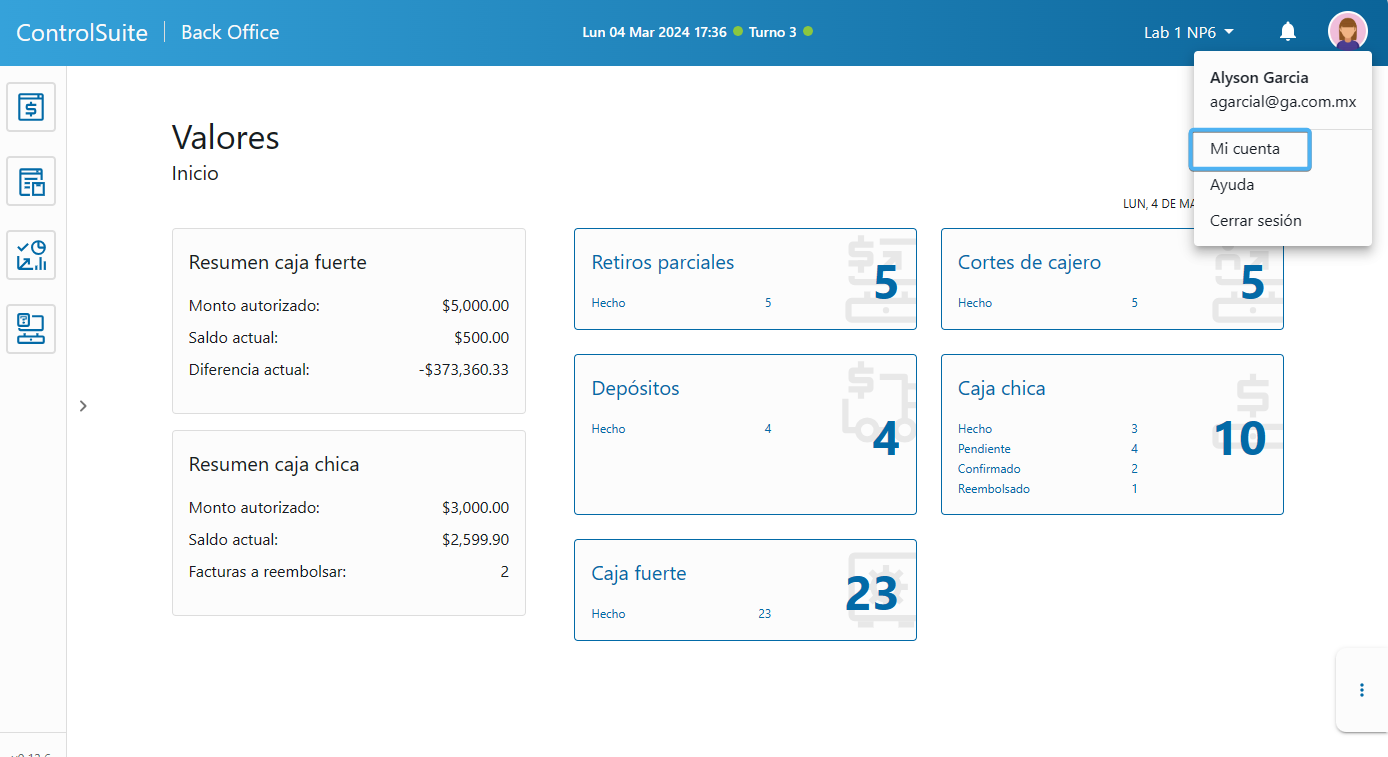1388x757 pixels.
Task: Open the point-of-sale terminal sidebar icon
Action: [x=31, y=329]
